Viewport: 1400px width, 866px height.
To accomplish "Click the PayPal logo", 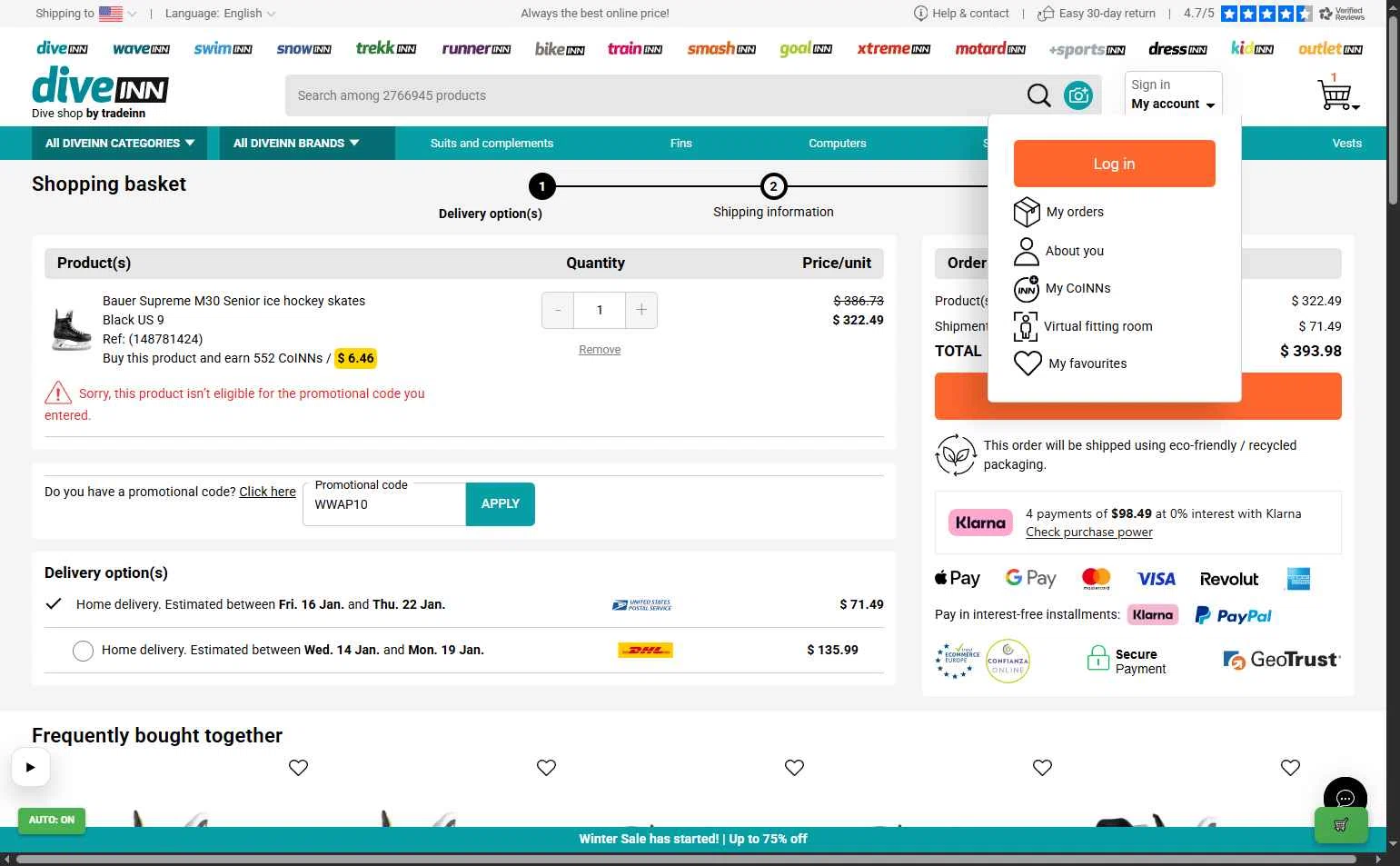I will pyautogui.click(x=1233, y=615).
